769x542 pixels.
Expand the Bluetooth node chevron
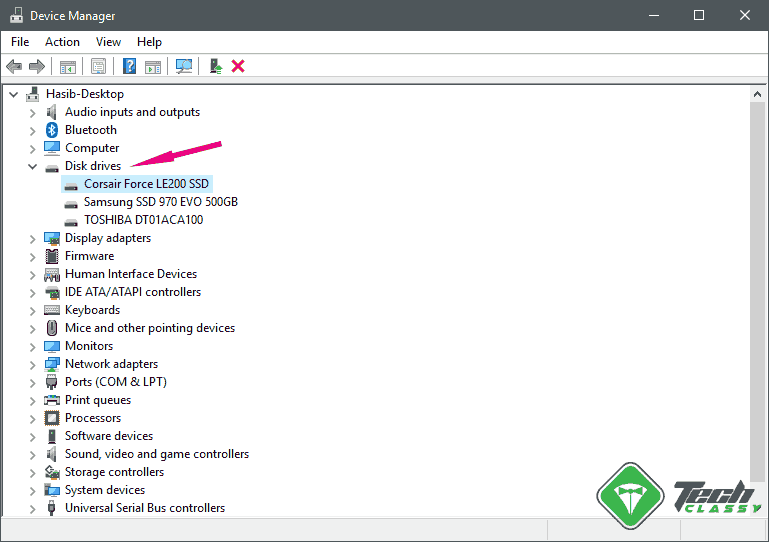[32, 131]
